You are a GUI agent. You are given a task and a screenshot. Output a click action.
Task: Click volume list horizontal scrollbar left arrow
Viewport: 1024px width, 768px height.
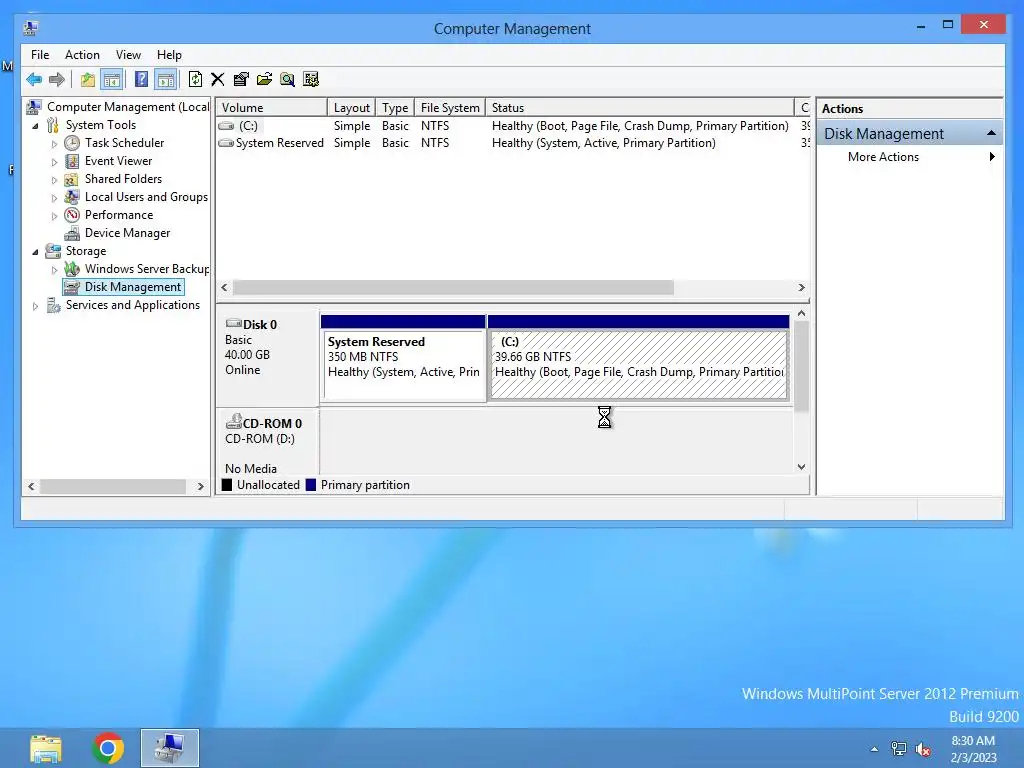tap(225, 287)
